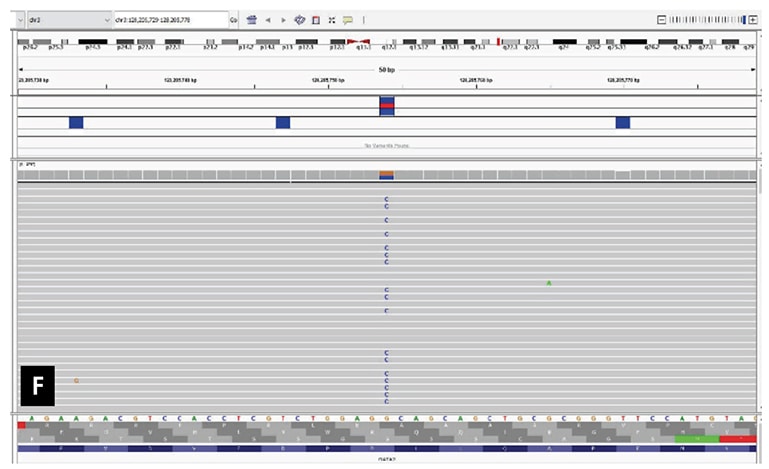This screenshot has height=469, width=769.
Task: Click the resize tracks to fit icon
Action: (332, 19)
